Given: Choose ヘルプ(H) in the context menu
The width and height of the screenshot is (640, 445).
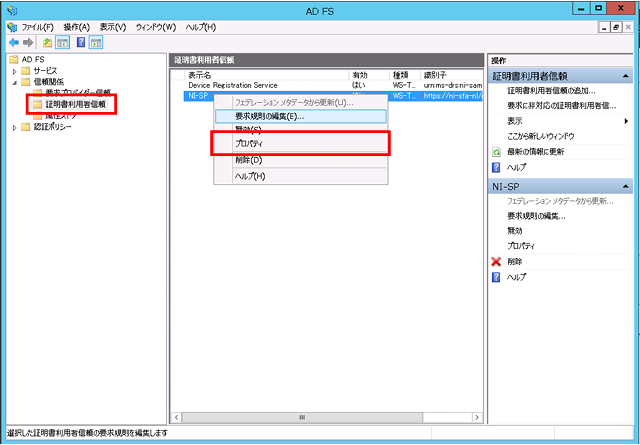Looking at the screenshot, I should [x=301, y=176].
